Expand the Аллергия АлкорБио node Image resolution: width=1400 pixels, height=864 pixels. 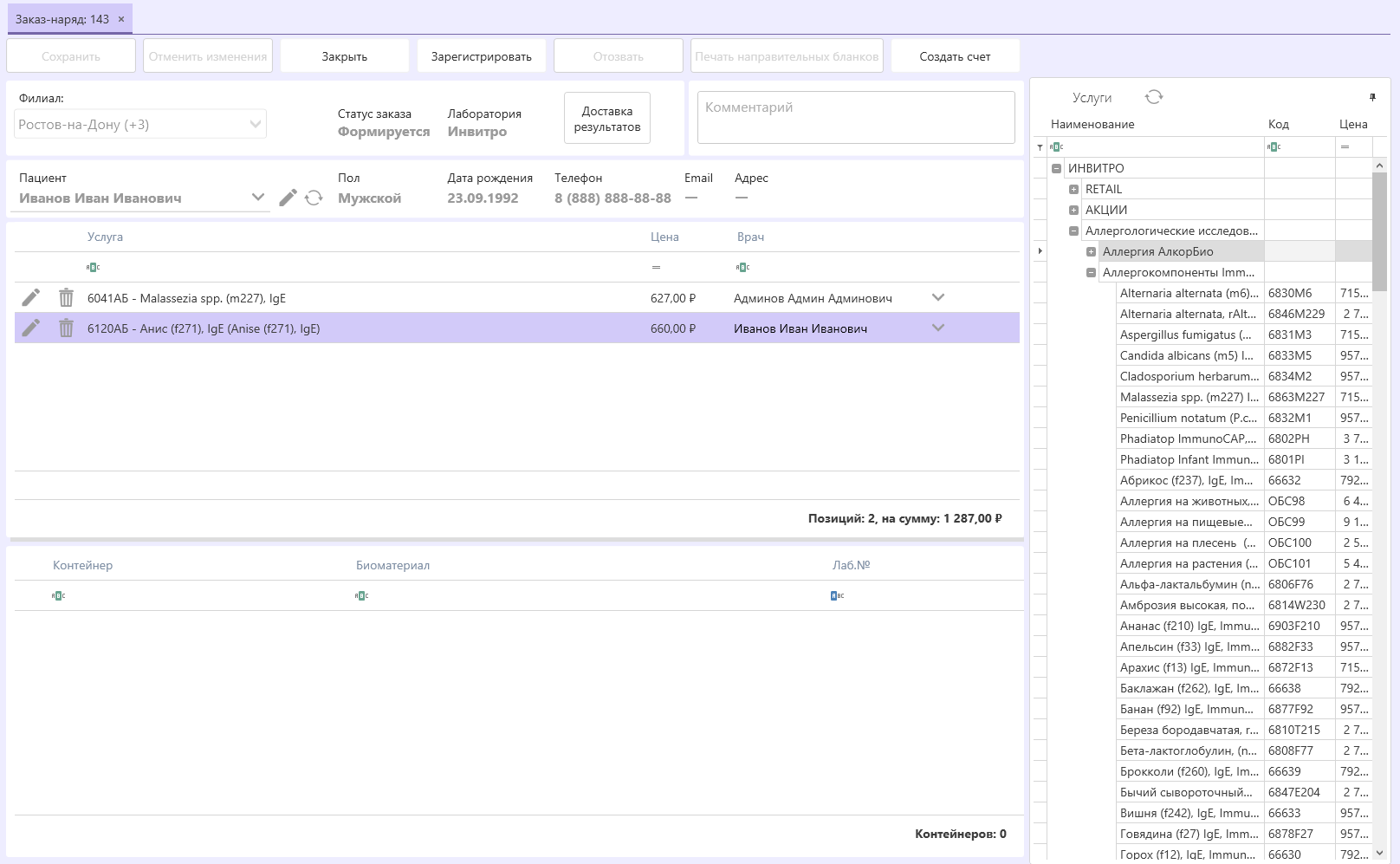tap(1091, 251)
